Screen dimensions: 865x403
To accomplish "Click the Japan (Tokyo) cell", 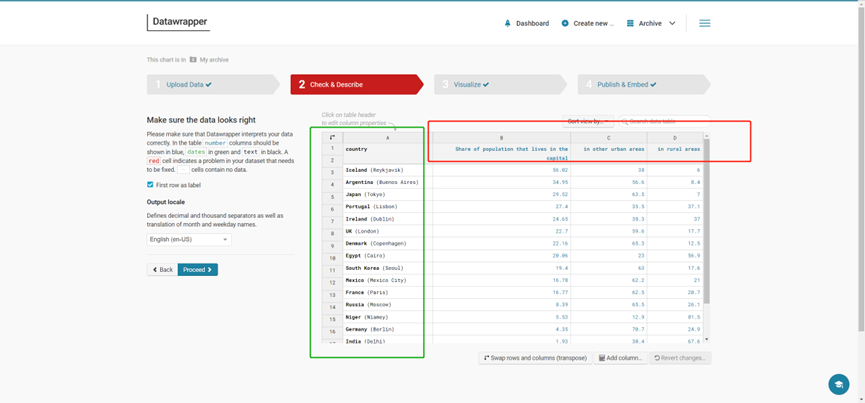I will pos(387,195).
